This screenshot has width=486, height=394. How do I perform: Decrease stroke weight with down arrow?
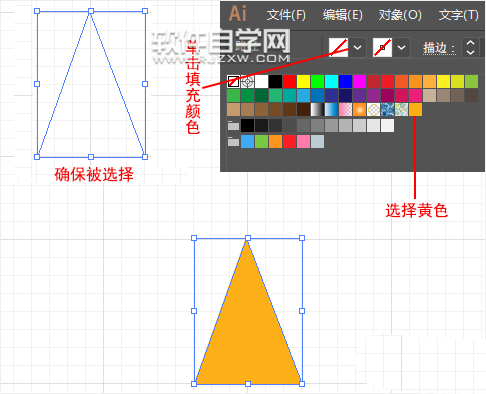click(470, 52)
